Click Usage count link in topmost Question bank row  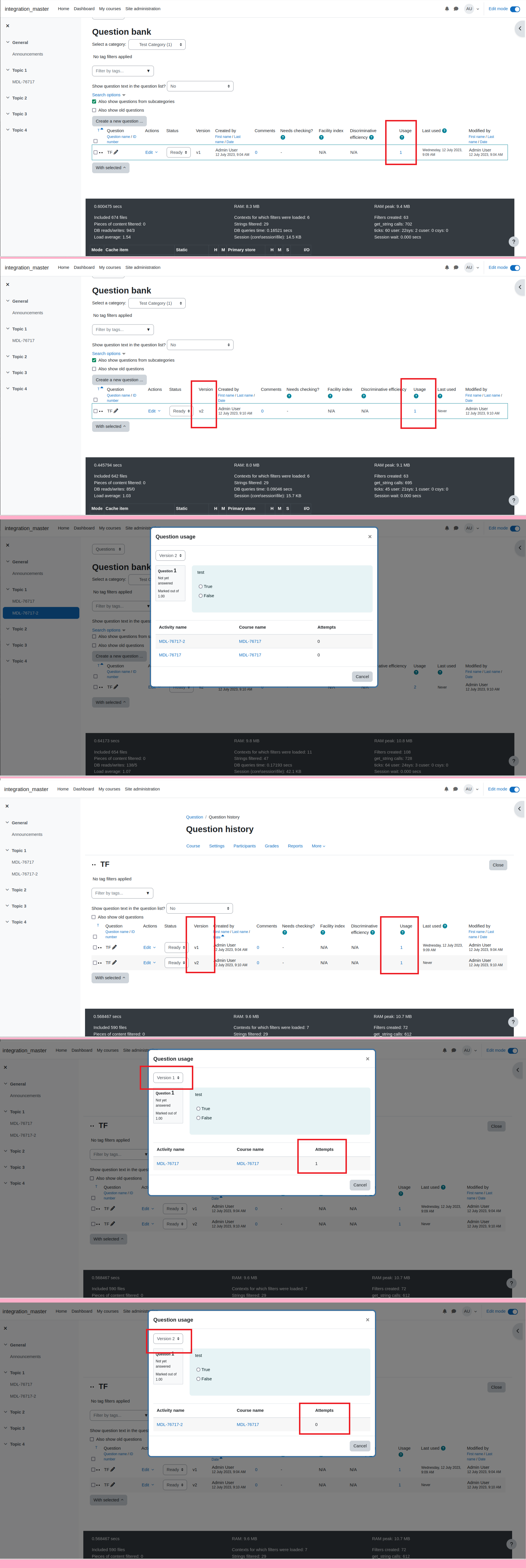(x=401, y=152)
